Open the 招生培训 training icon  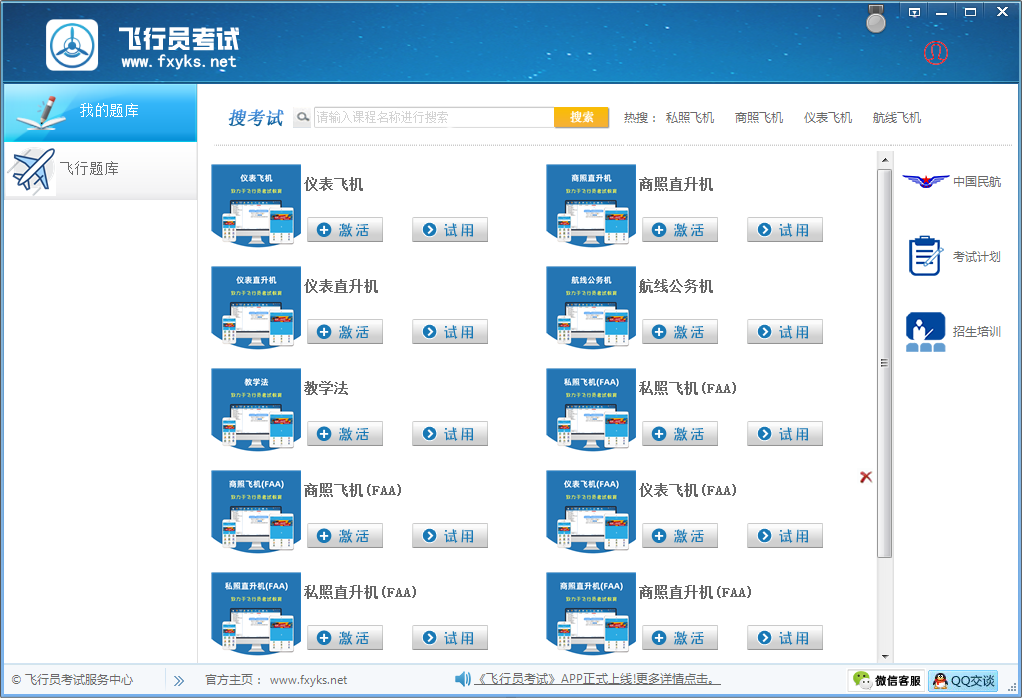click(x=925, y=332)
